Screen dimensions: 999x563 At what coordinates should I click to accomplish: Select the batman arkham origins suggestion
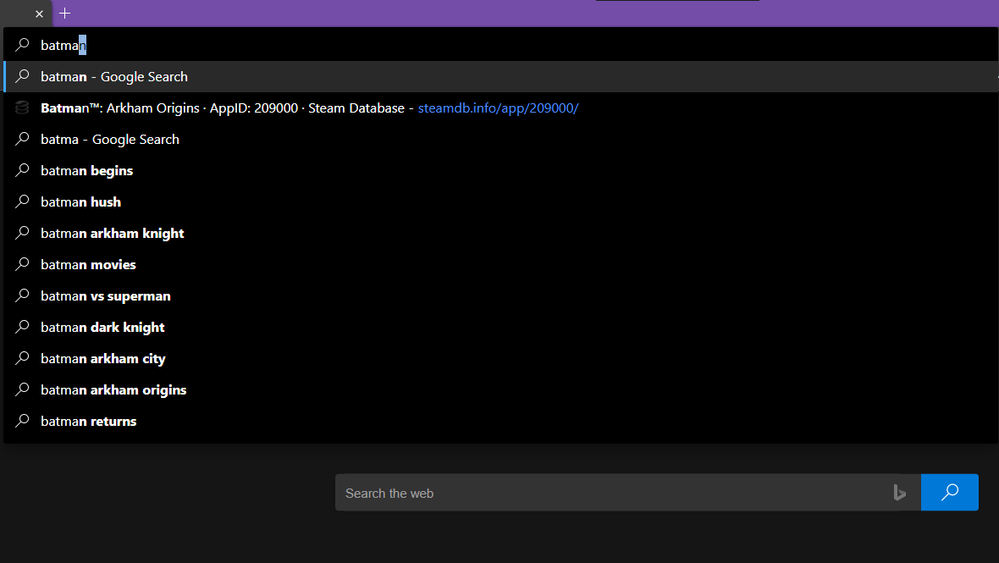[x=501, y=389]
